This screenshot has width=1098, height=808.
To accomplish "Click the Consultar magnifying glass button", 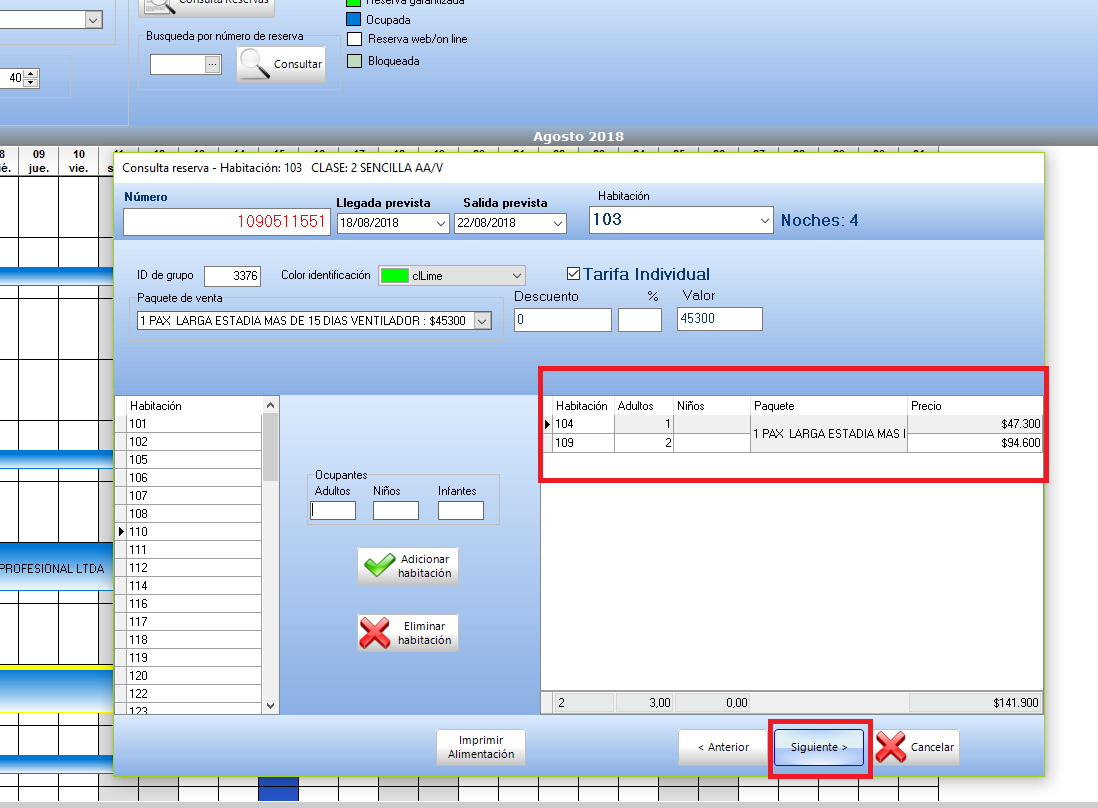I will pos(281,64).
